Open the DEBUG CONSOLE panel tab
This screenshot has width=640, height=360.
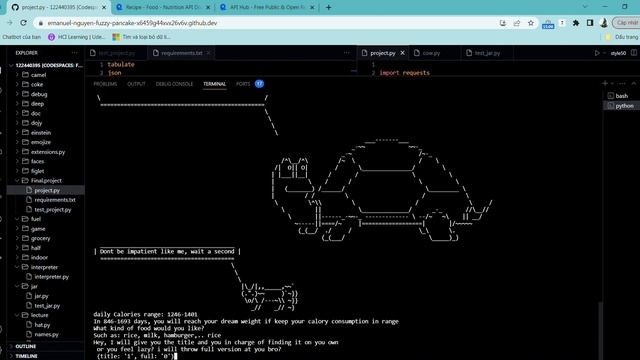pos(174,84)
